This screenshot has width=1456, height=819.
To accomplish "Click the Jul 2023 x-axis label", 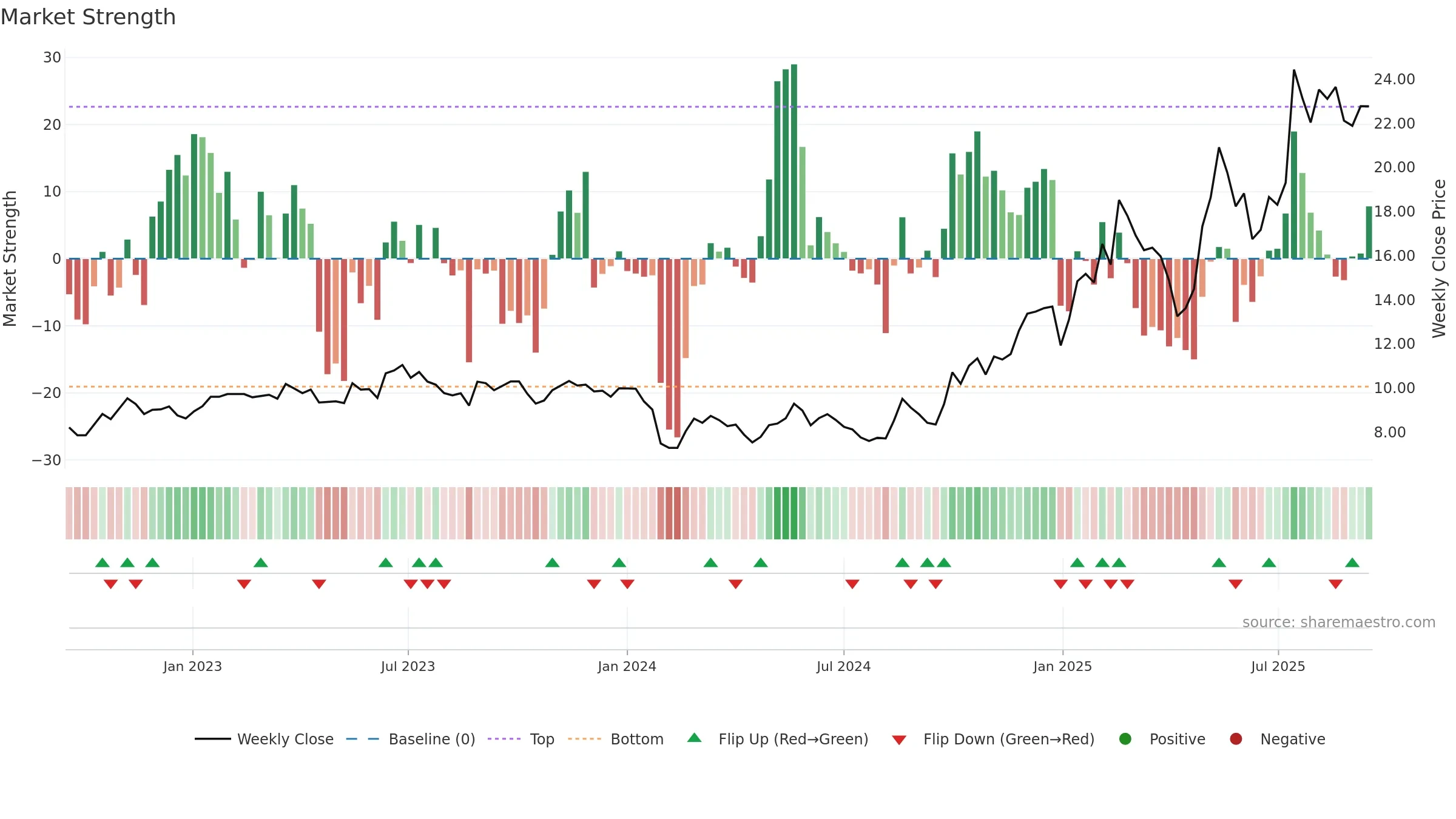I will (408, 666).
